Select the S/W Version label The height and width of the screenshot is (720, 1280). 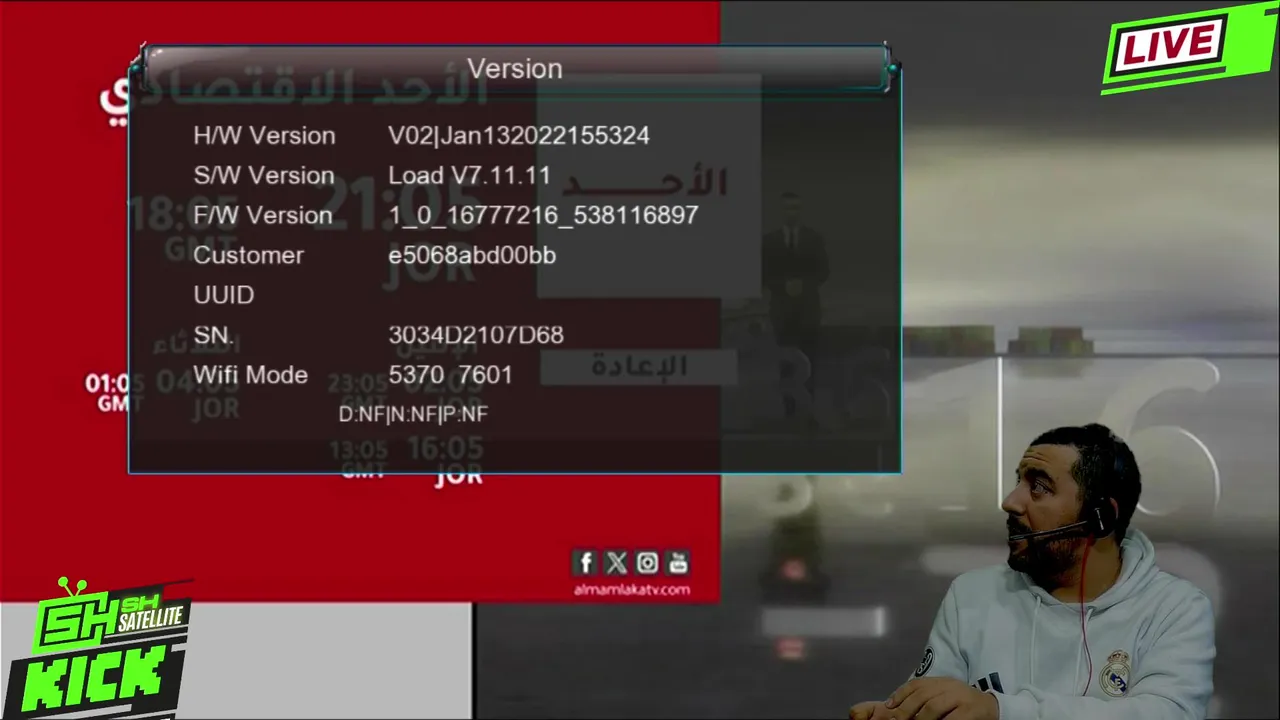264,175
